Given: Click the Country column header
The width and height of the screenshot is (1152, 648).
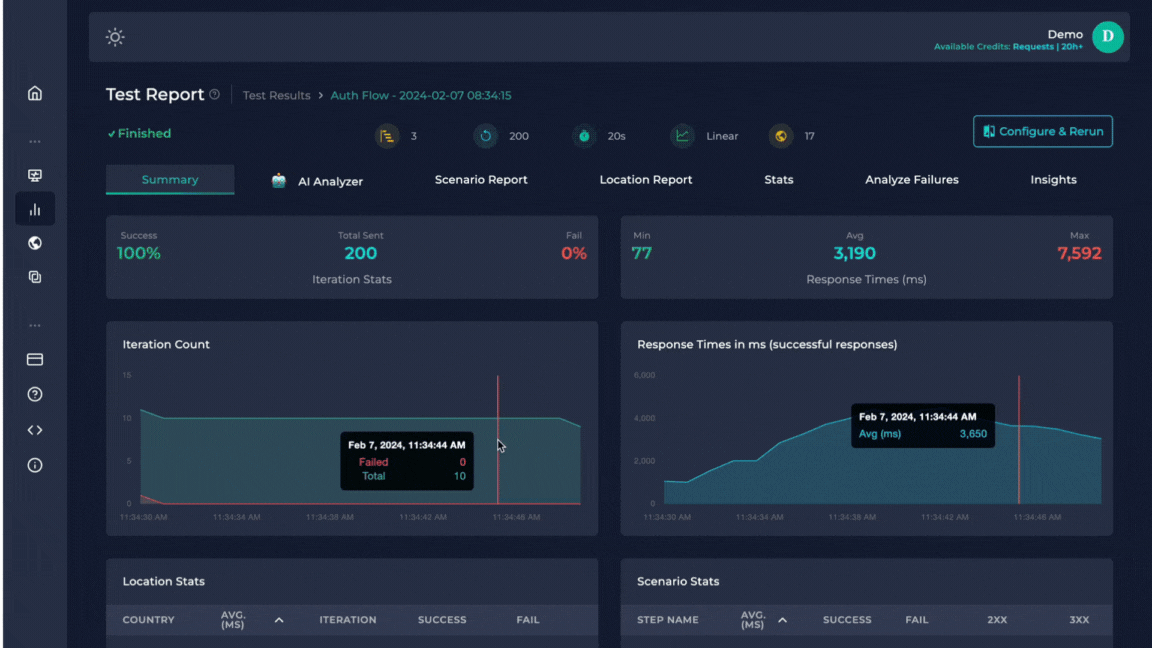Looking at the screenshot, I should pos(148,620).
